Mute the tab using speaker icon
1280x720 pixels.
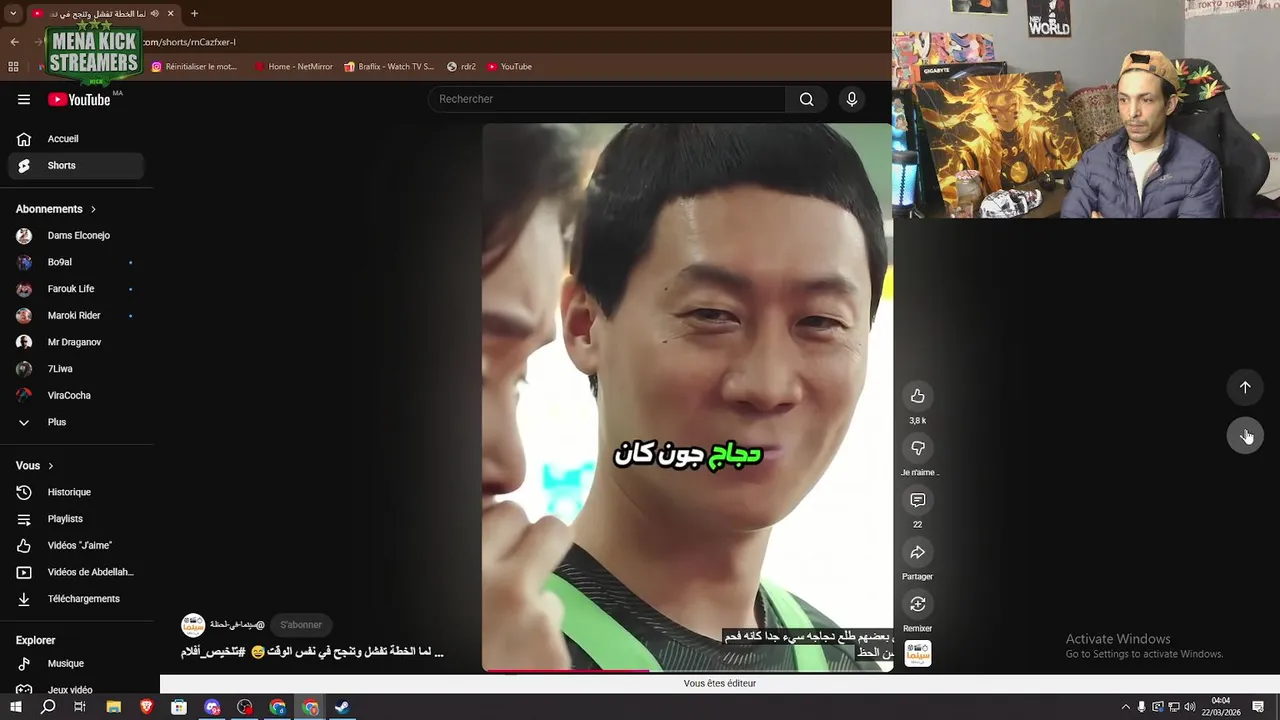pyautogui.click(x=154, y=13)
